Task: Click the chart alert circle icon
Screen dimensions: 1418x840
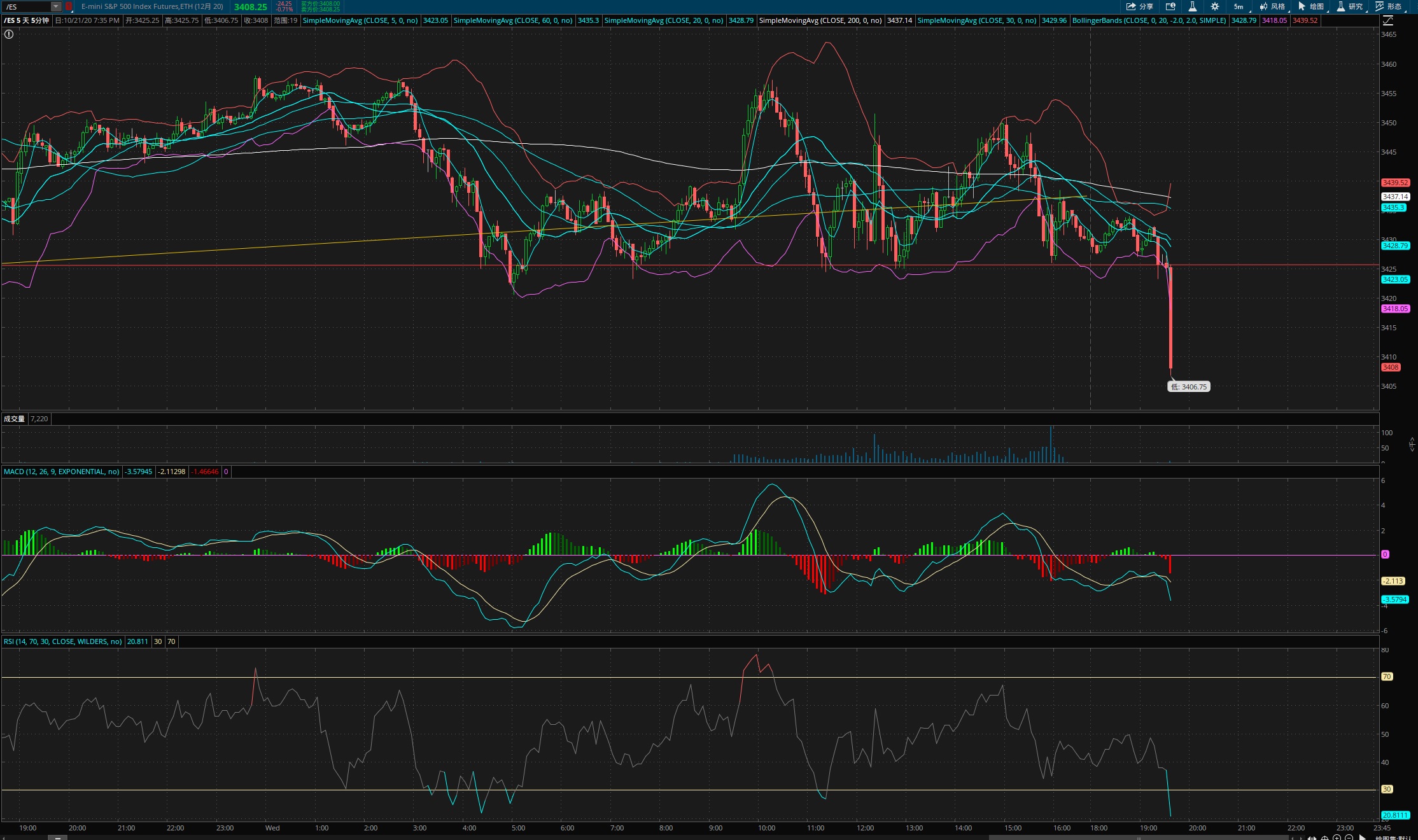Action: tap(9, 34)
